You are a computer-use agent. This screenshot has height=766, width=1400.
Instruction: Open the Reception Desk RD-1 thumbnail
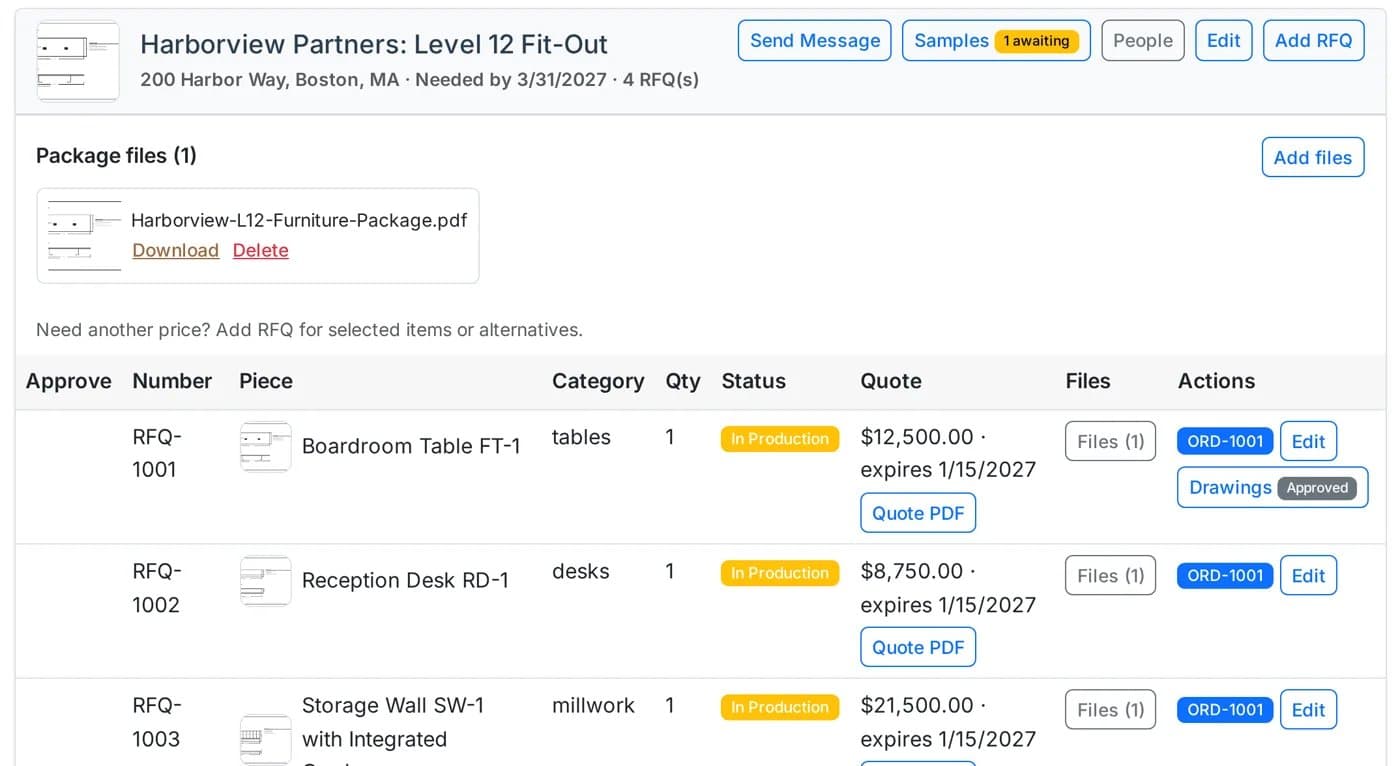click(266, 581)
